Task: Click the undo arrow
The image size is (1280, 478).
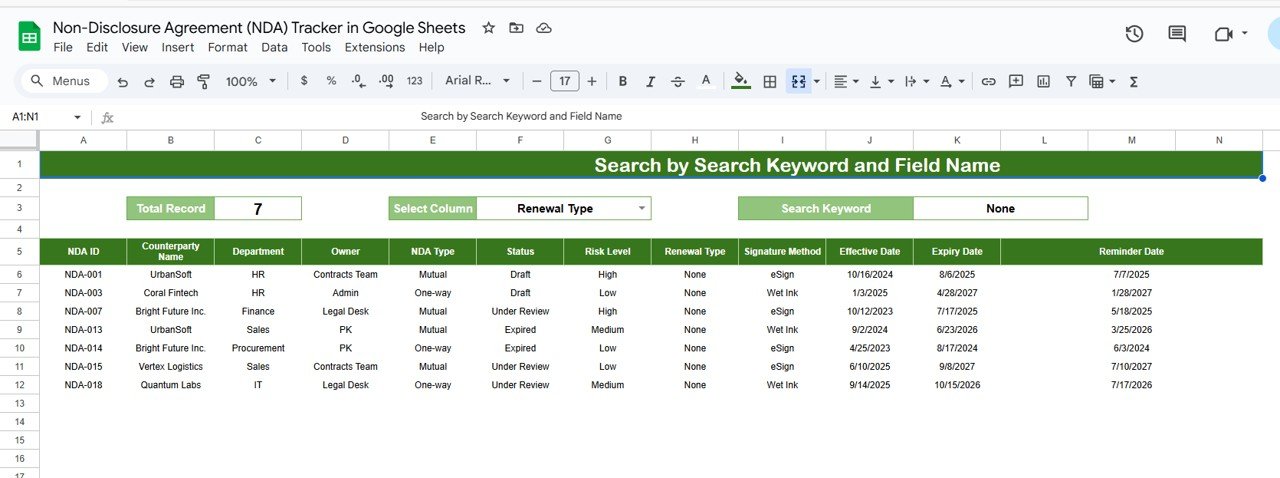Action: (x=123, y=81)
